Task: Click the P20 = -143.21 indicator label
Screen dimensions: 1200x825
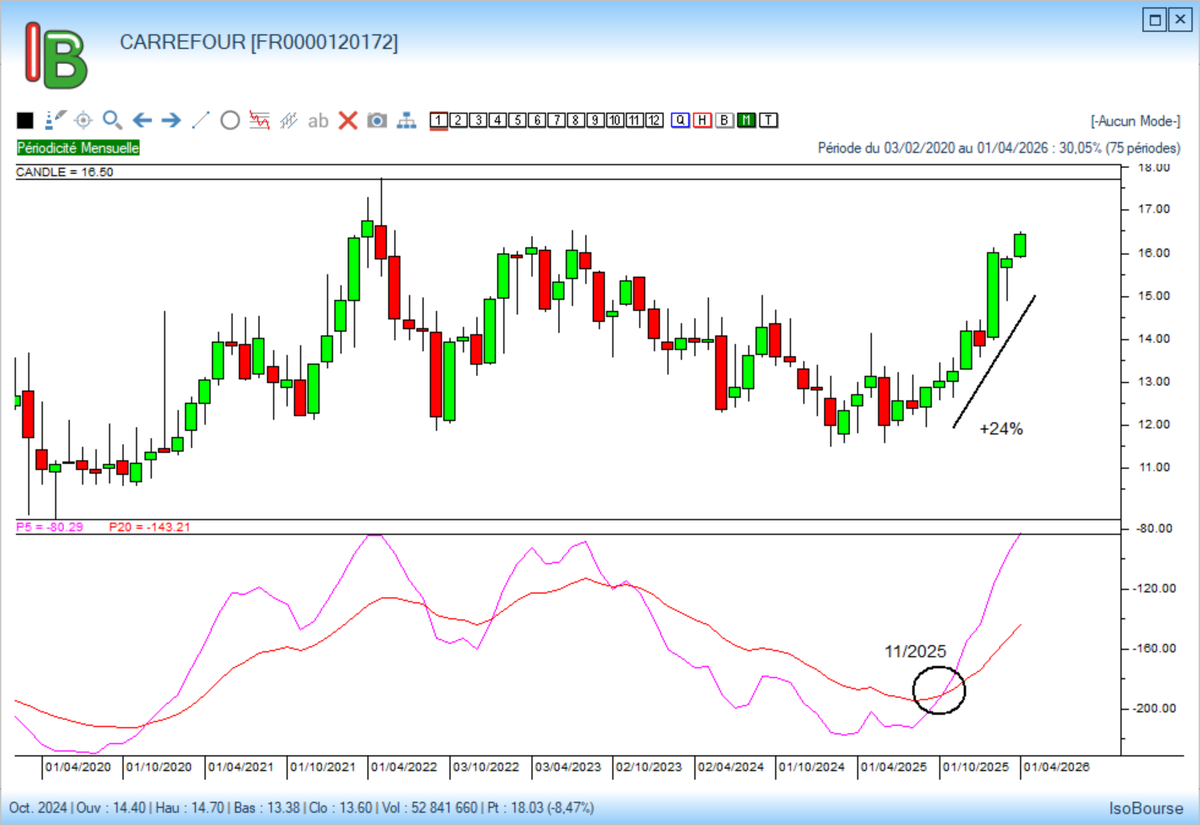Action: pyautogui.click(x=149, y=526)
